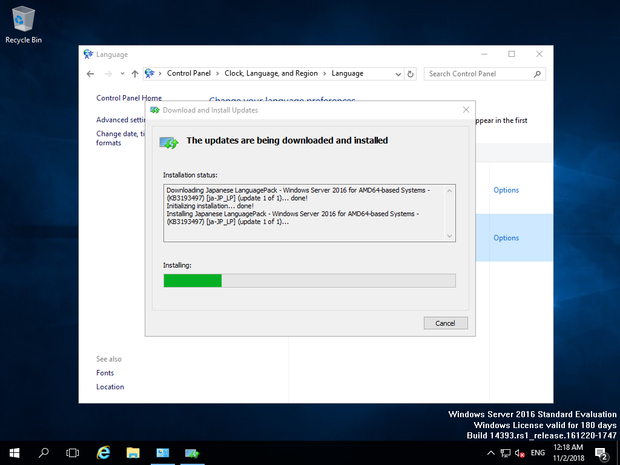Open the Advanced settings link
The image size is (620, 465).
[x=121, y=120]
